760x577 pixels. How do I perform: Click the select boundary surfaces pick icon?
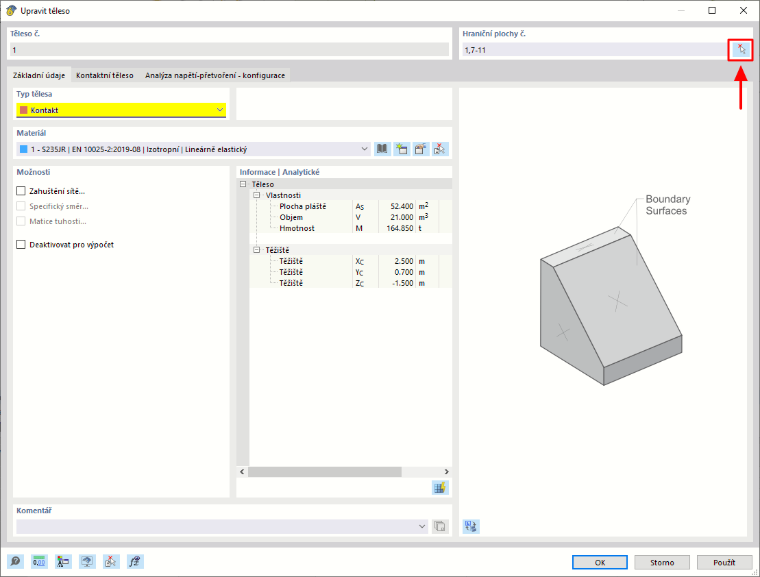click(741, 49)
